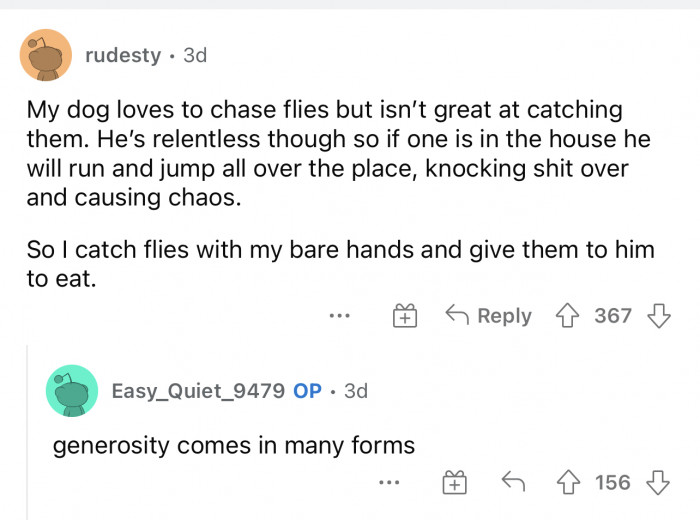
Task: Click the "generosity comes in many forms" text
Action: click(233, 444)
